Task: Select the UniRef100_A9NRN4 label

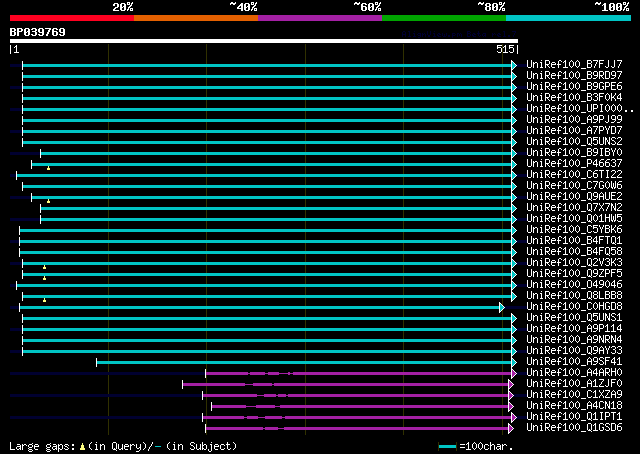Action: [x=574, y=340]
